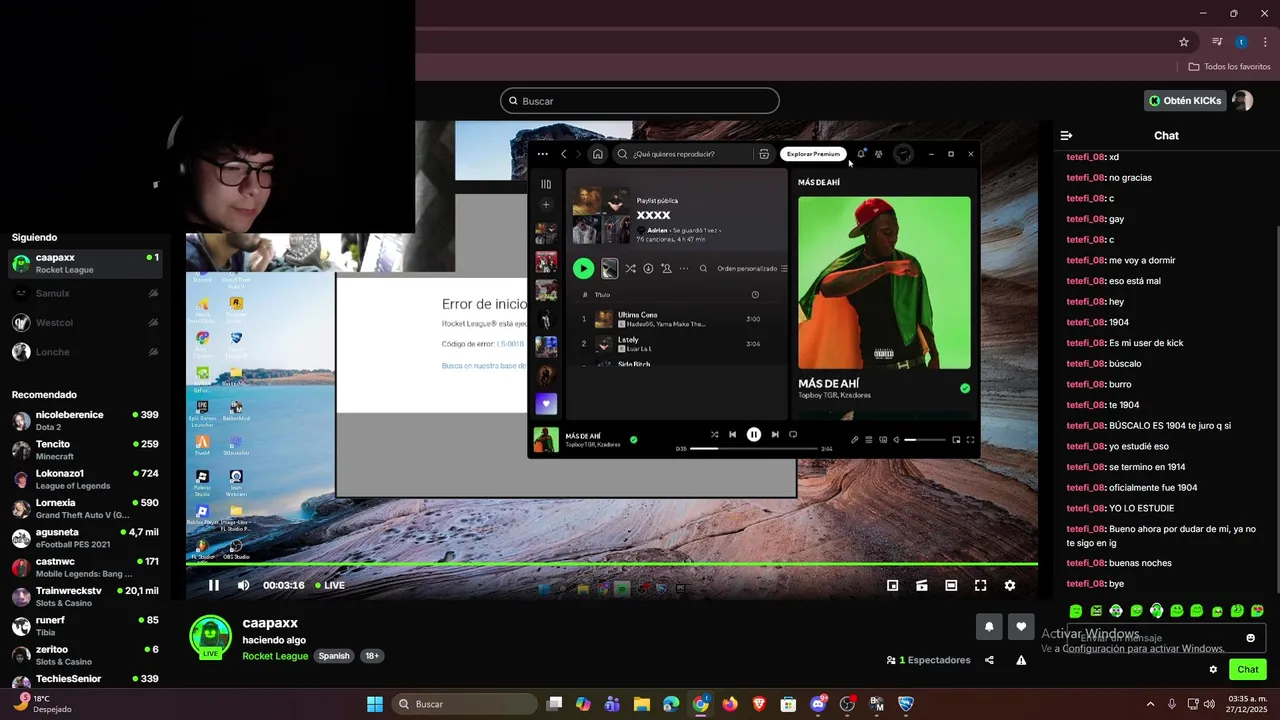The width and height of the screenshot is (1280, 720).
Task: Pause the Kick live stream
Action: click(x=213, y=585)
